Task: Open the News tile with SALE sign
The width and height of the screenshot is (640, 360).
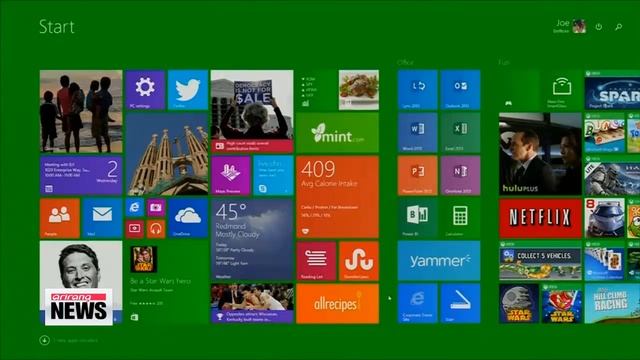Action: [x=252, y=111]
